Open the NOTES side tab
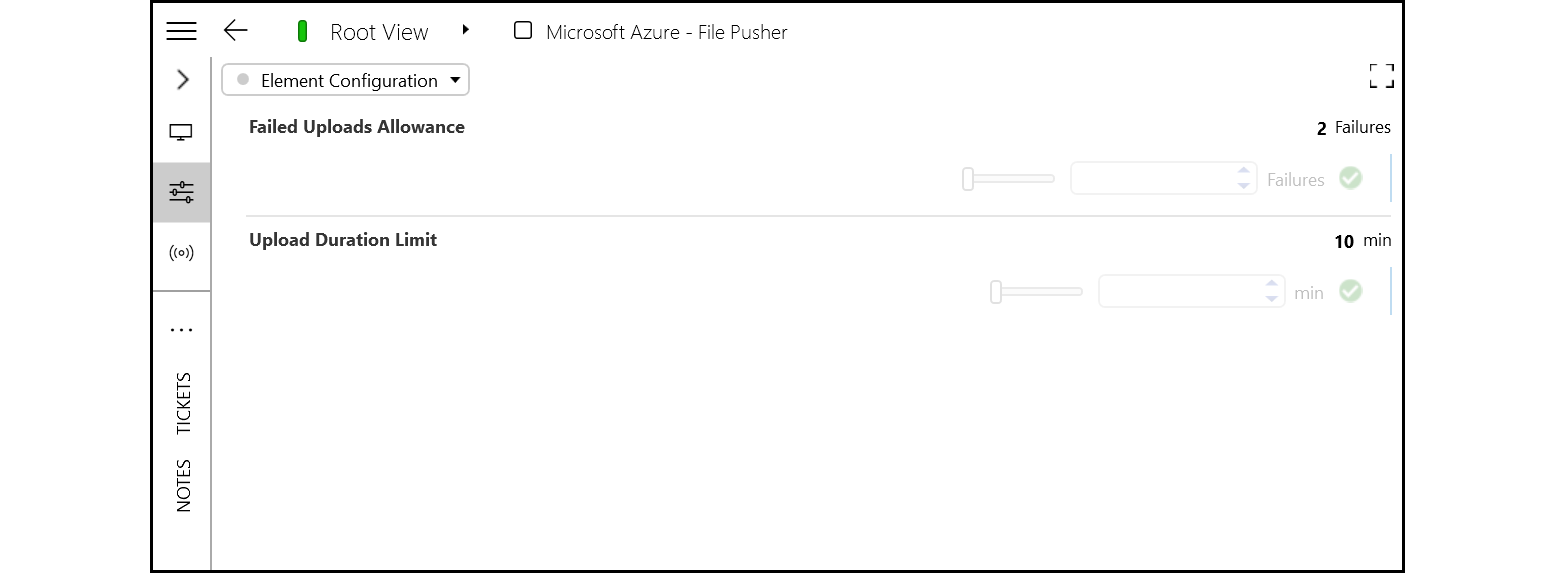This screenshot has width=1555, height=573. [x=183, y=486]
